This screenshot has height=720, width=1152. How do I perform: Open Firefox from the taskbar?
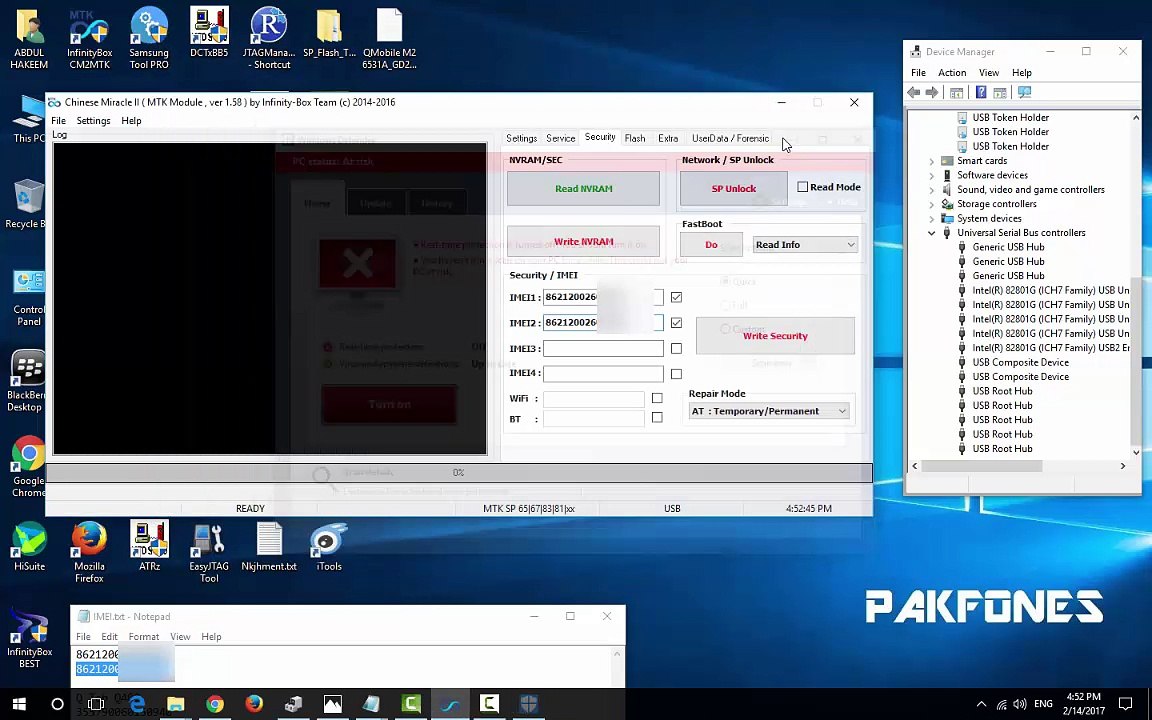coord(254,704)
